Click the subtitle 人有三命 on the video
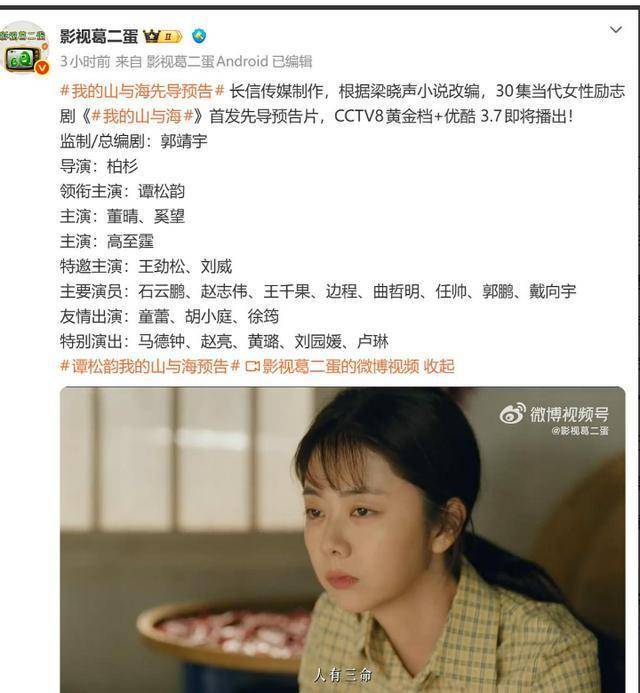Image resolution: width=640 pixels, height=693 pixels. tap(343, 675)
